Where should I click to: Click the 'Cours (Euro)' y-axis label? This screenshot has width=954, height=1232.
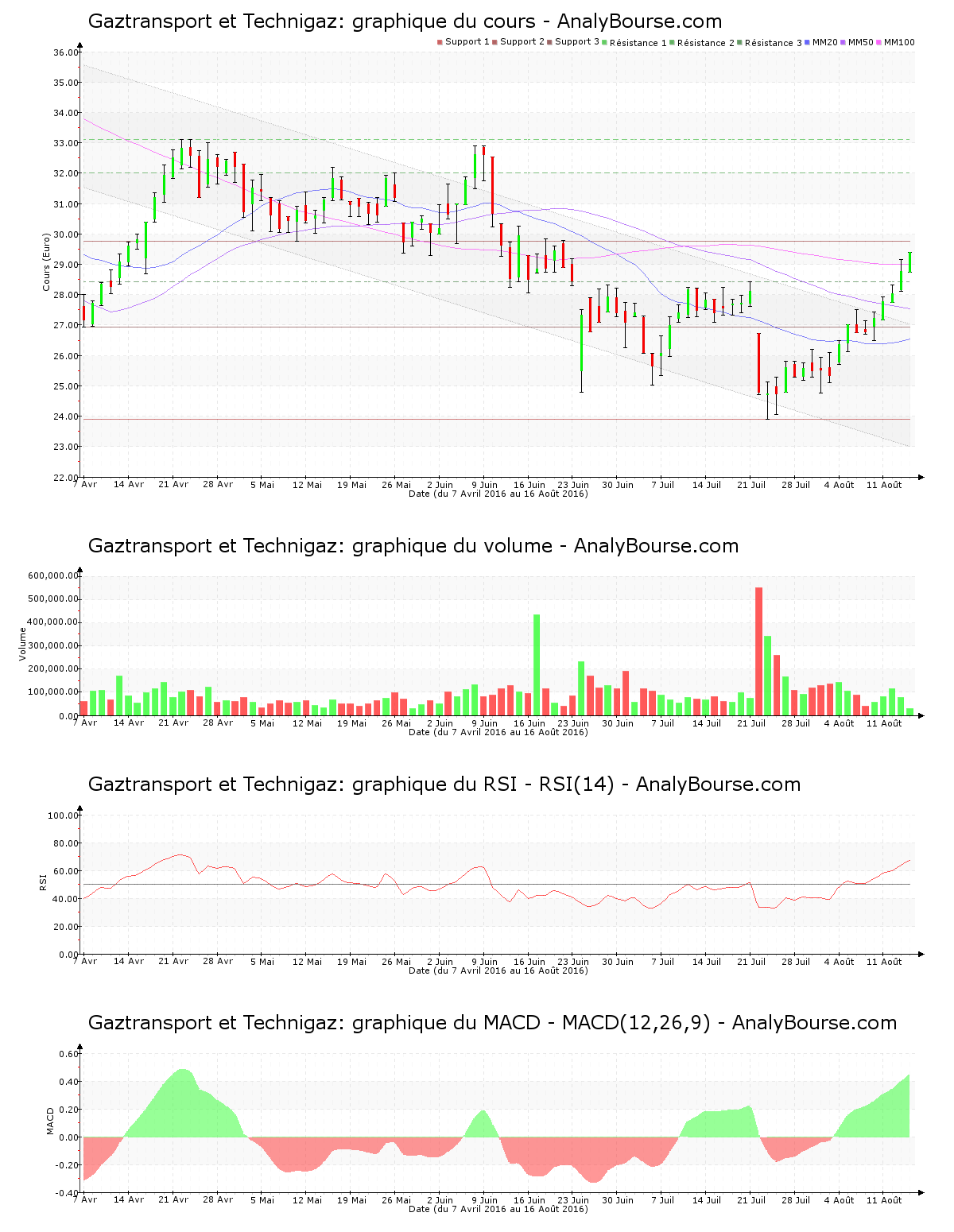47,262
